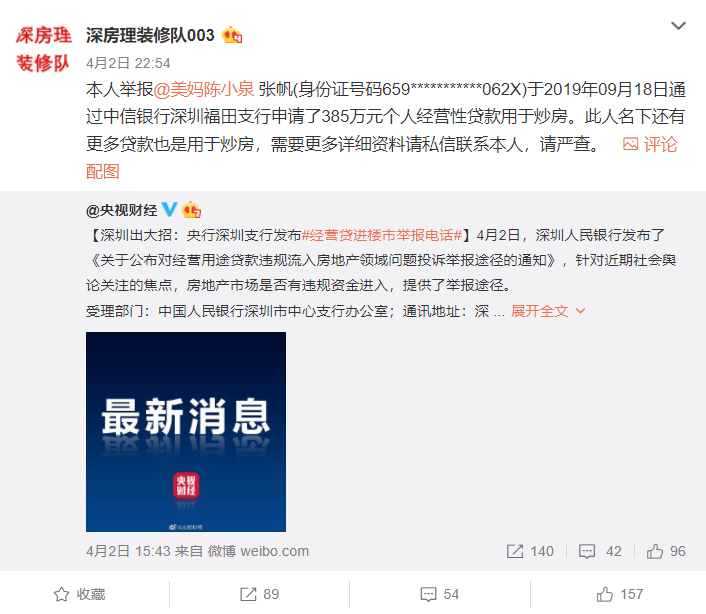This screenshot has width=706, height=614.
Task: Open the 最新消息 image thumbnail
Action: point(186,432)
